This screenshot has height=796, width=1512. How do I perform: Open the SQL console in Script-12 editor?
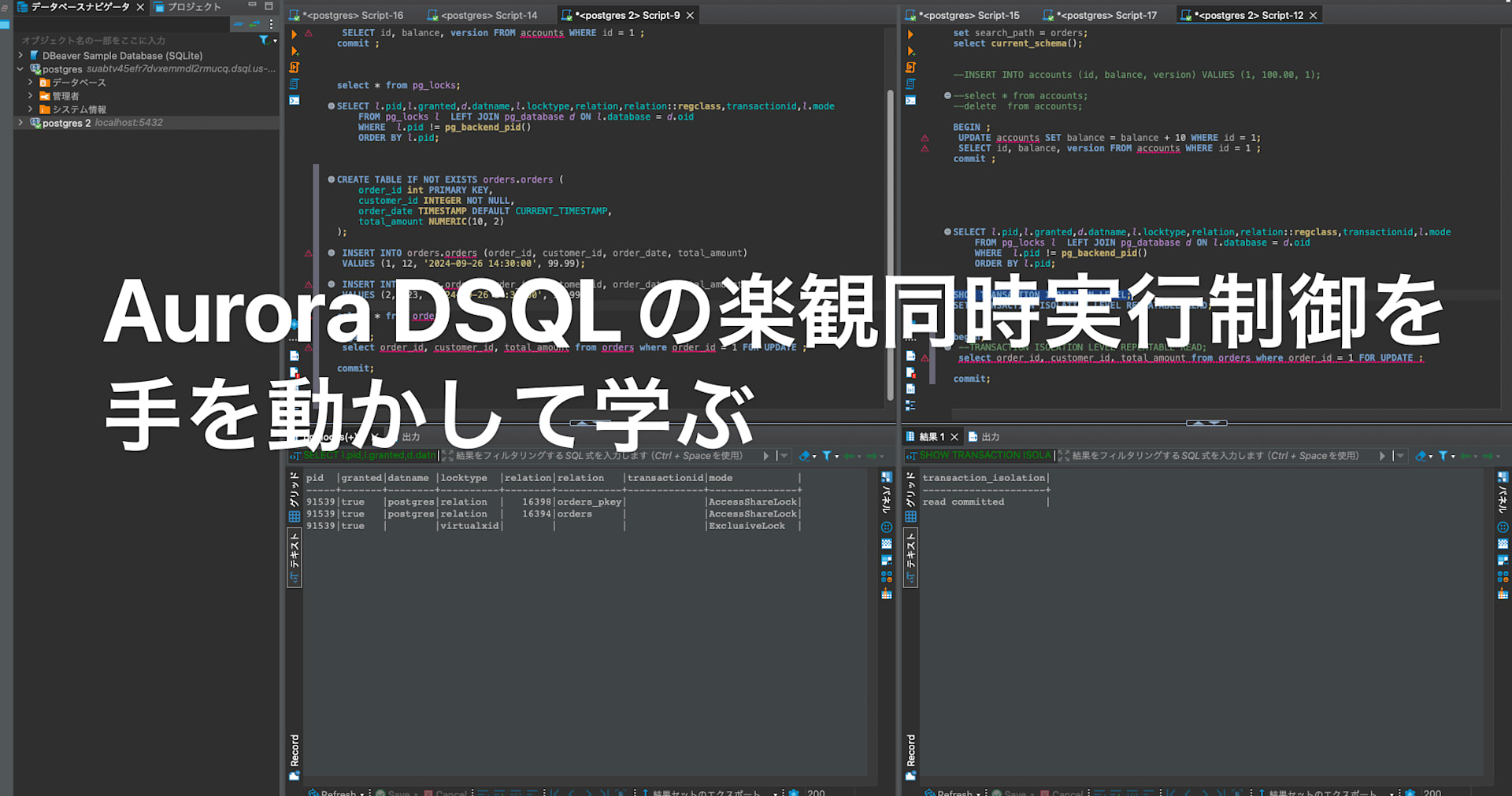911,101
